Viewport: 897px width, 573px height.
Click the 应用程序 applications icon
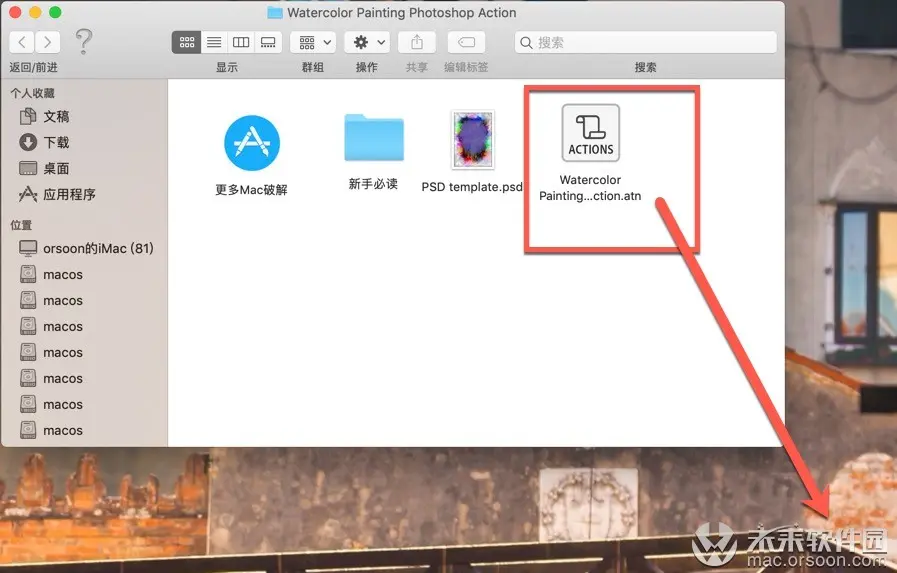tap(28, 194)
